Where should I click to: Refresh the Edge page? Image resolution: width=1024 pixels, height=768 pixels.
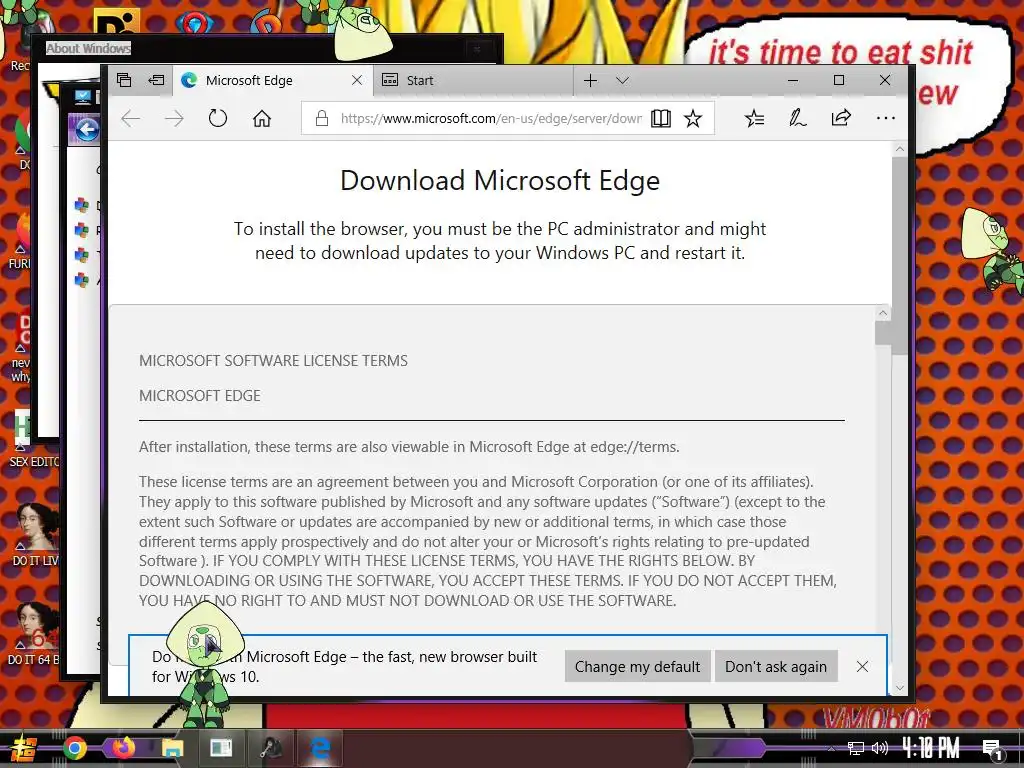click(x=217, y=118)
